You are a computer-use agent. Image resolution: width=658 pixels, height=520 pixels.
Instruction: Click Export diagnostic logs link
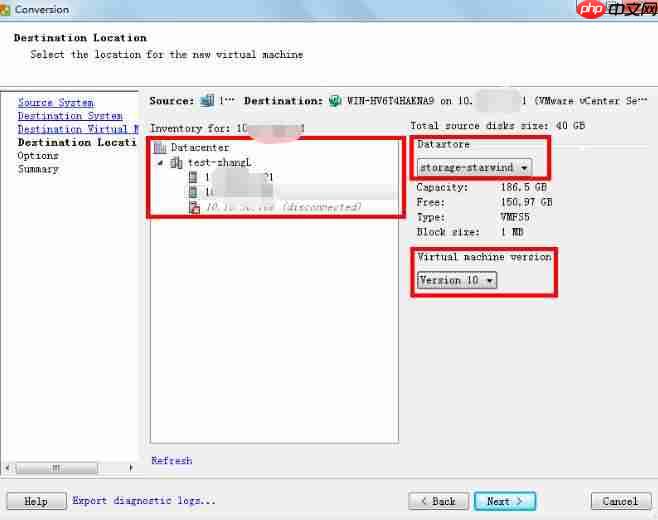143,501
